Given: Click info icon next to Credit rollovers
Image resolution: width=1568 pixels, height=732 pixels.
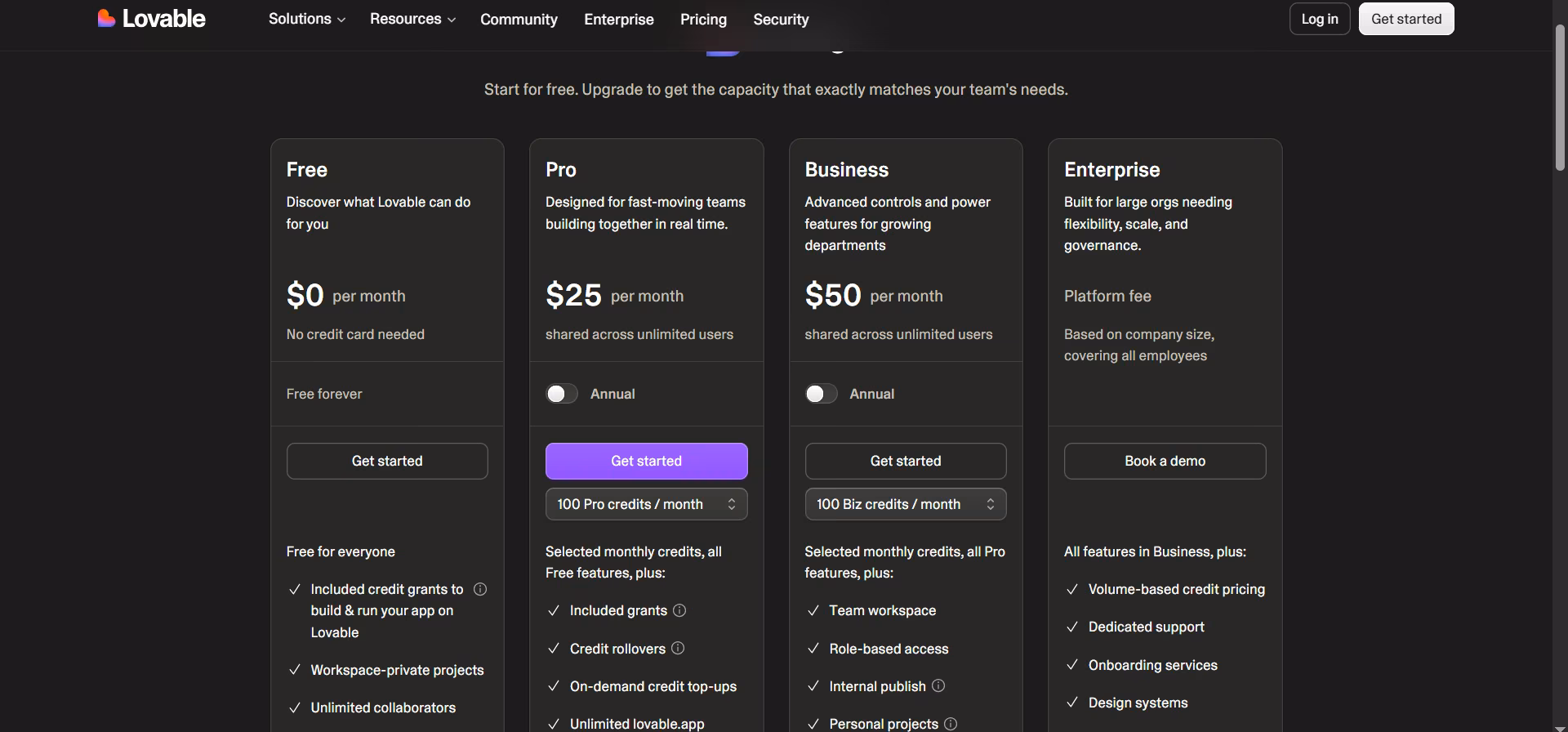Looking at the screenshot, I should (x=678, y=648).
